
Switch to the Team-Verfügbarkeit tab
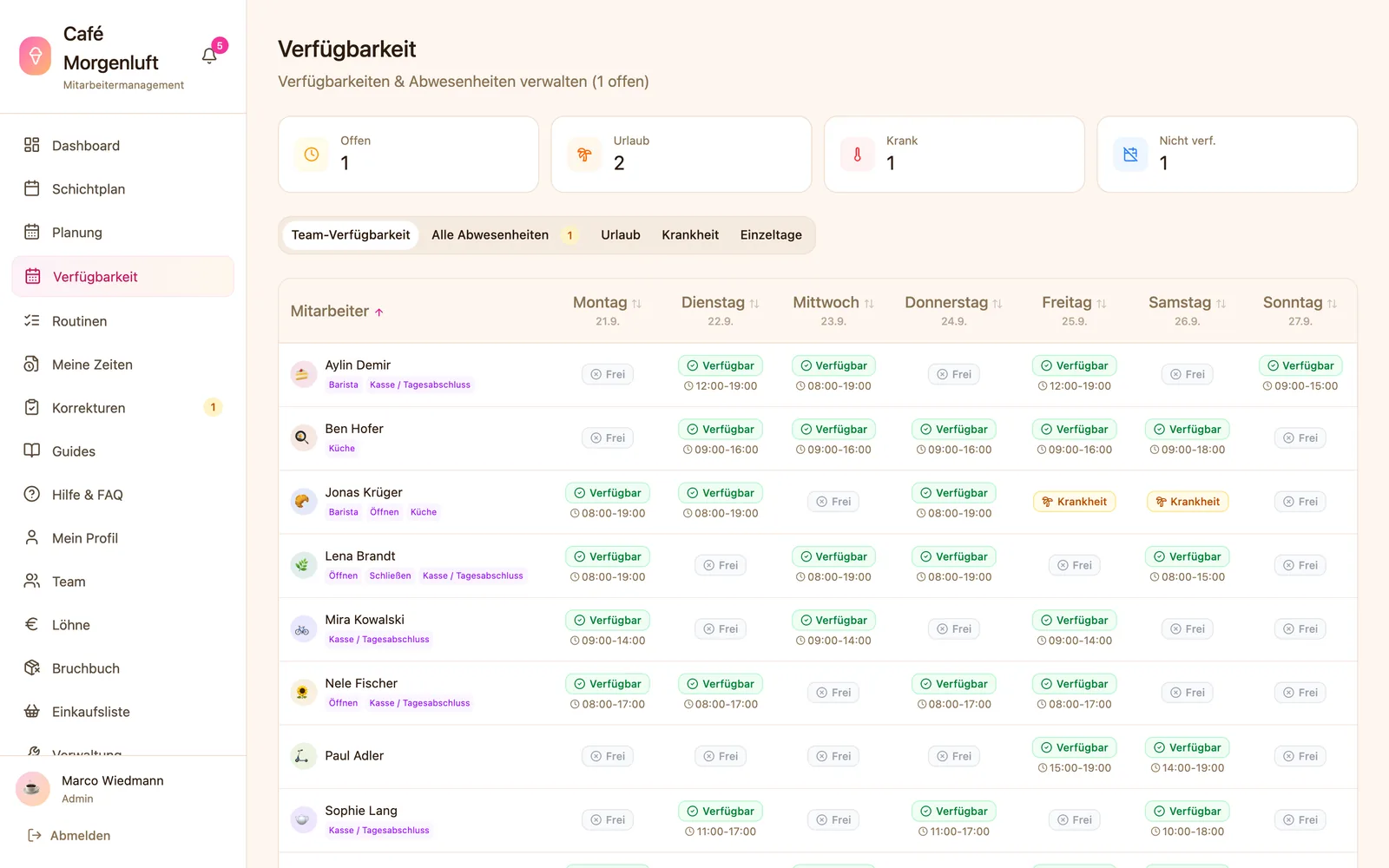click(x=351, y=235)
